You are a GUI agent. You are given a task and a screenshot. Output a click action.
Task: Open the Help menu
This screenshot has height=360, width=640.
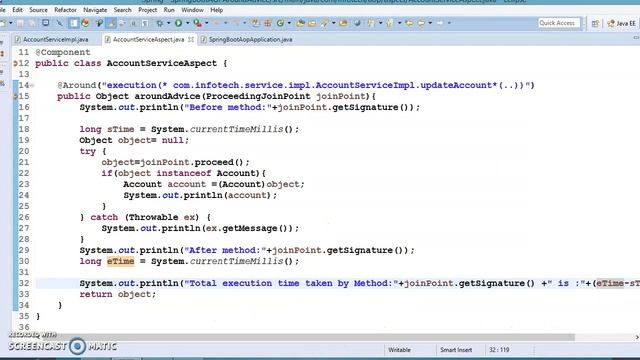217,10
